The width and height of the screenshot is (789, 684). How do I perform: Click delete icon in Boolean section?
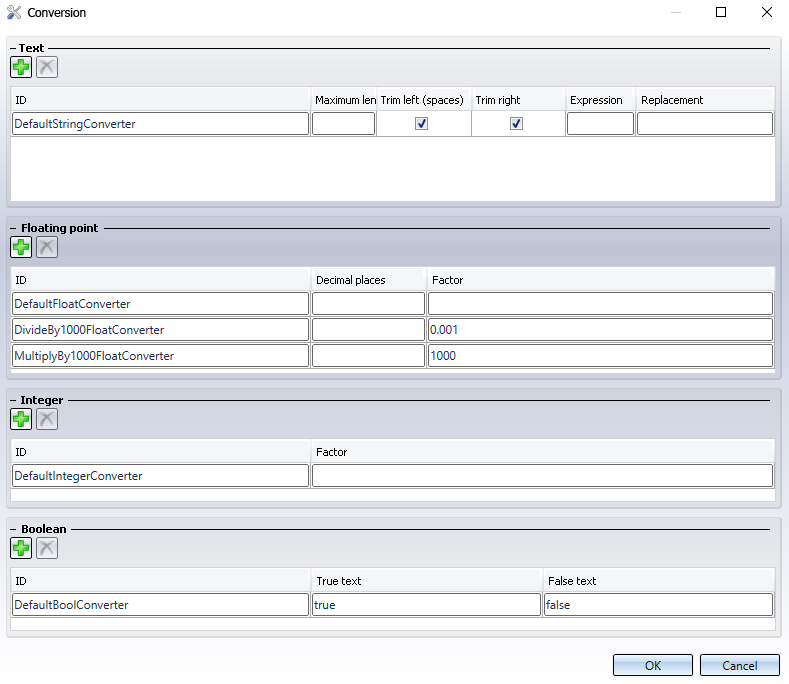click(47, 547)
